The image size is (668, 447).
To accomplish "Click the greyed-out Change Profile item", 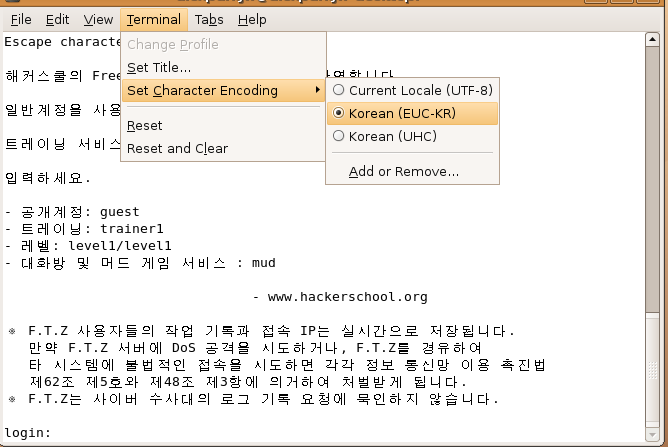I will [x=173, y=45].
